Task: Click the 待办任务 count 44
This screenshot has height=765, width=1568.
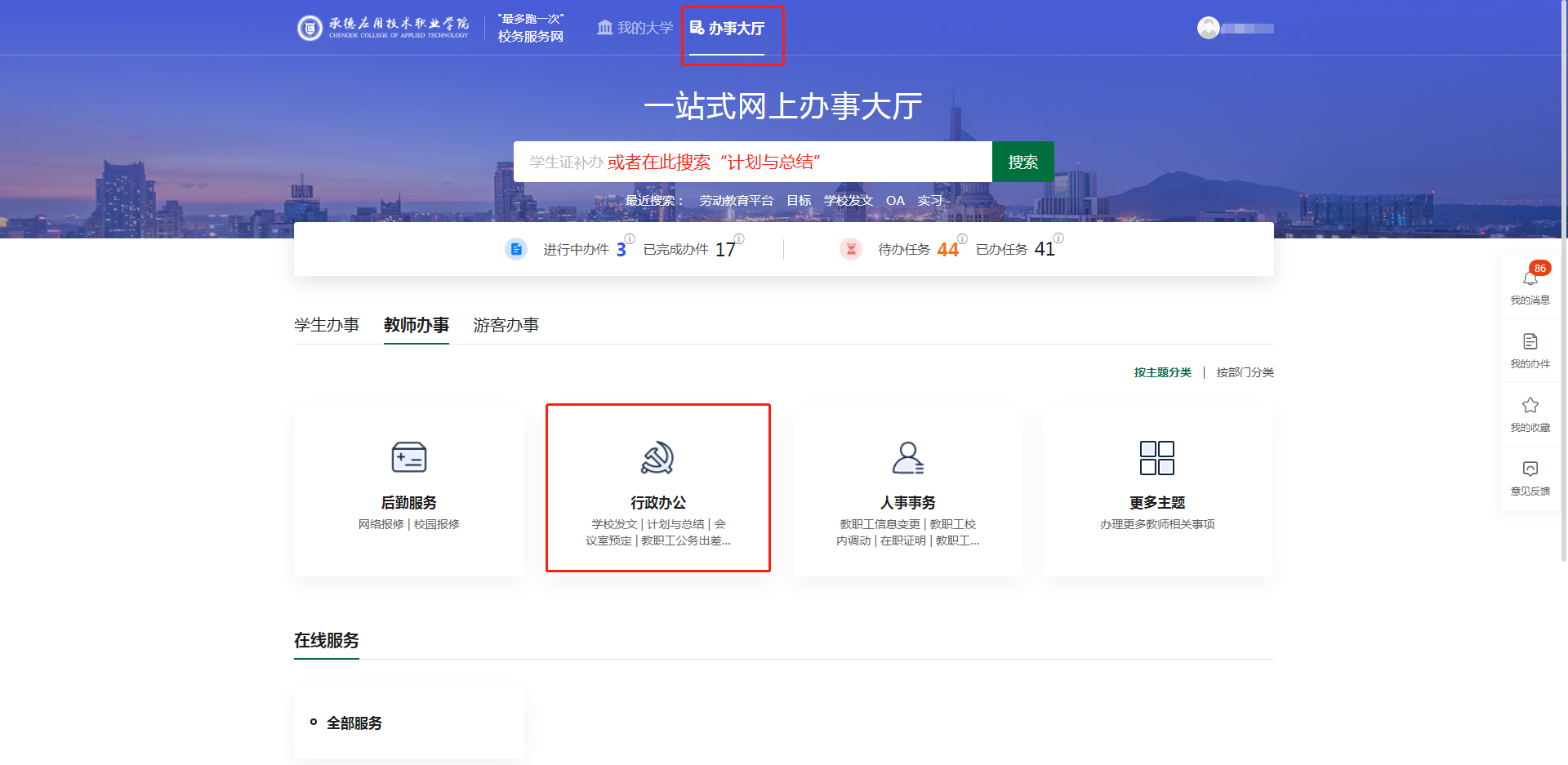Action: click(x=947, y=250)
